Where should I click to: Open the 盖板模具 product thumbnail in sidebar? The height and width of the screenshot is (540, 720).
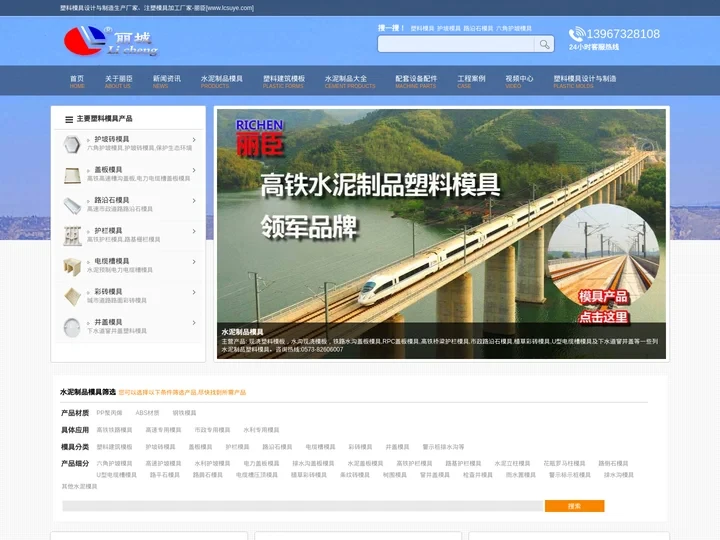coord(72,175)
